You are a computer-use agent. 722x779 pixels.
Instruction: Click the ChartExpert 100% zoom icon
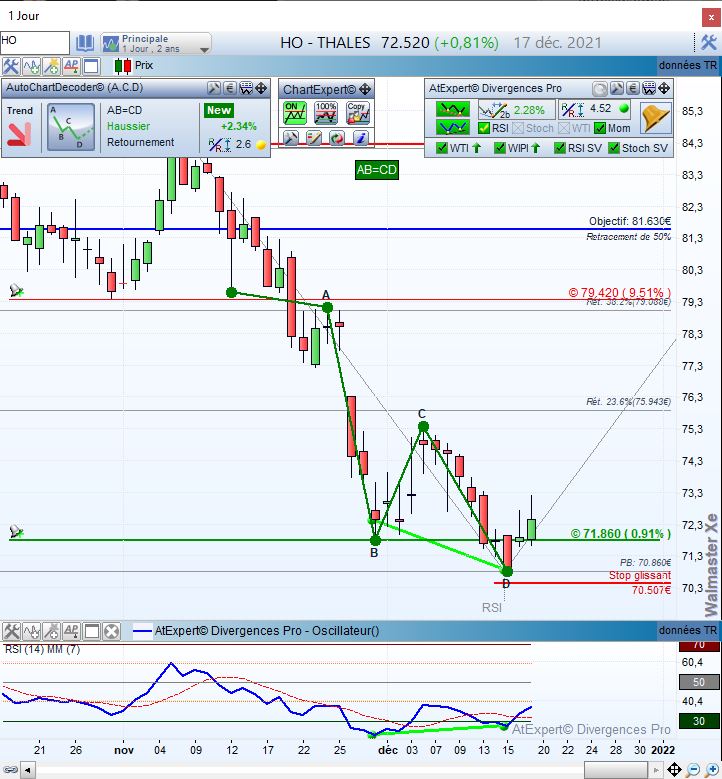click(x=326, y=113)
